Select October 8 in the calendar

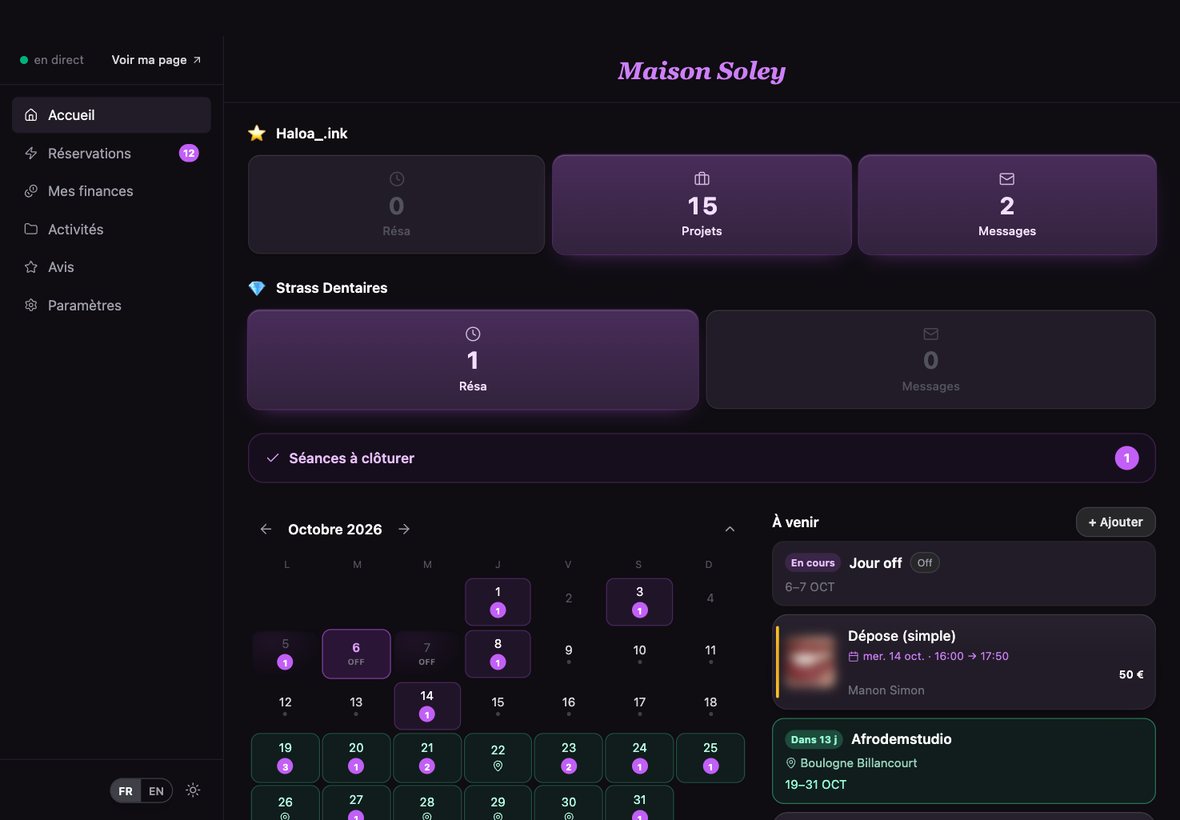tap(497, 654)
